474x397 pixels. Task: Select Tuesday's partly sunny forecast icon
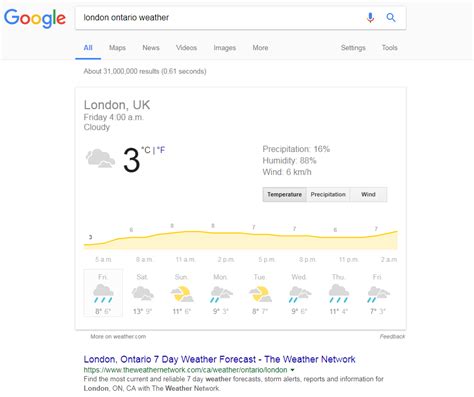[x=260, y=294]
